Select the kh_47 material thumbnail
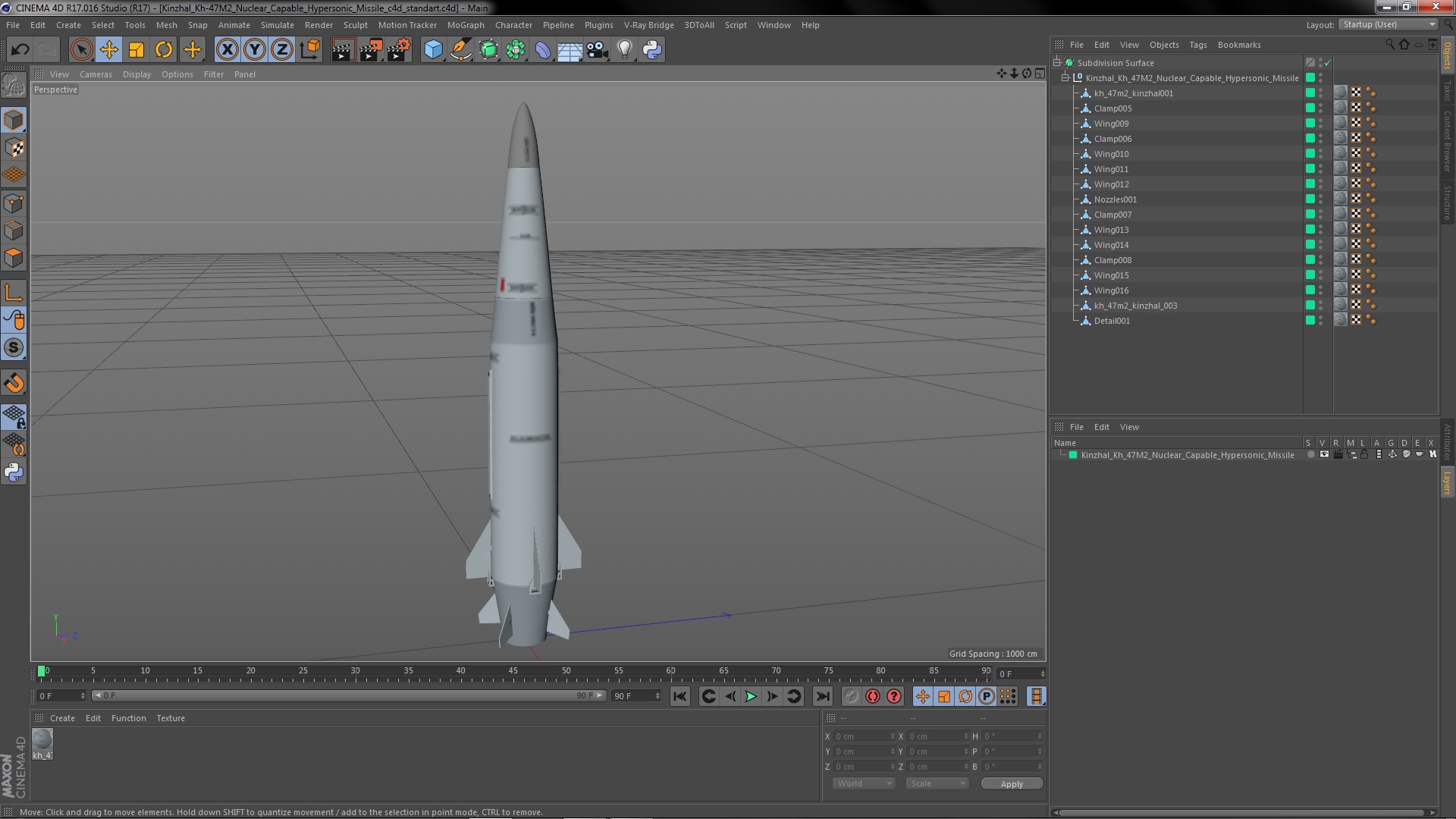The width and height of the screenshot is (1456, 819). pos(42,740)
